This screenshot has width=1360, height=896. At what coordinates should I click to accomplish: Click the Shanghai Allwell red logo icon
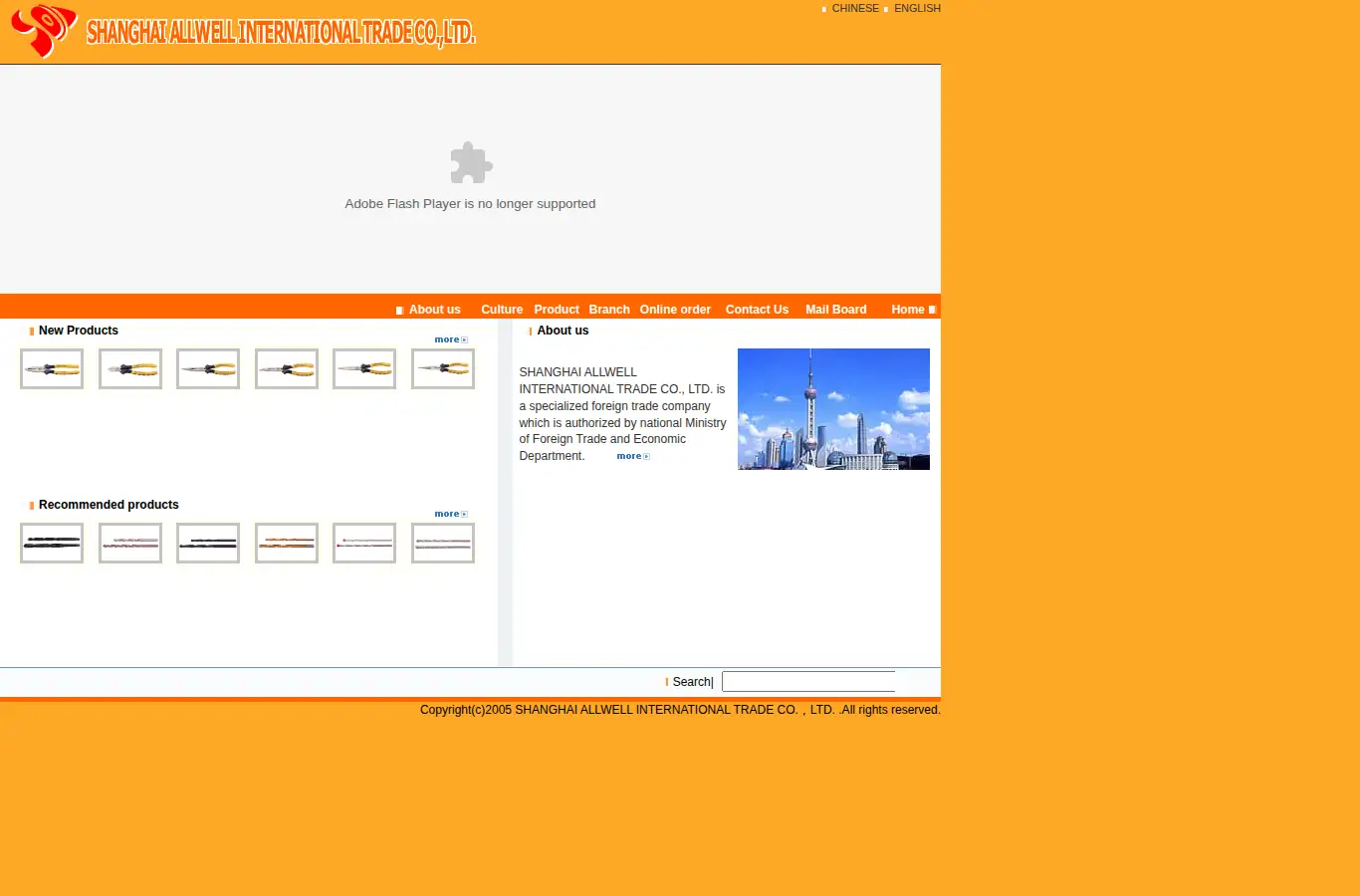click(x=44, y=31)
